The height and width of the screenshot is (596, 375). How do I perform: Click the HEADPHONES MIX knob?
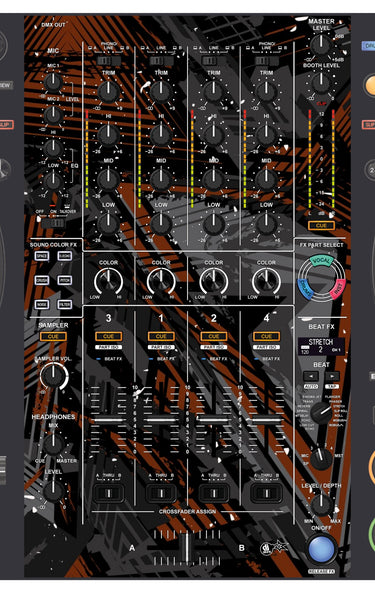tap(53, 444)
